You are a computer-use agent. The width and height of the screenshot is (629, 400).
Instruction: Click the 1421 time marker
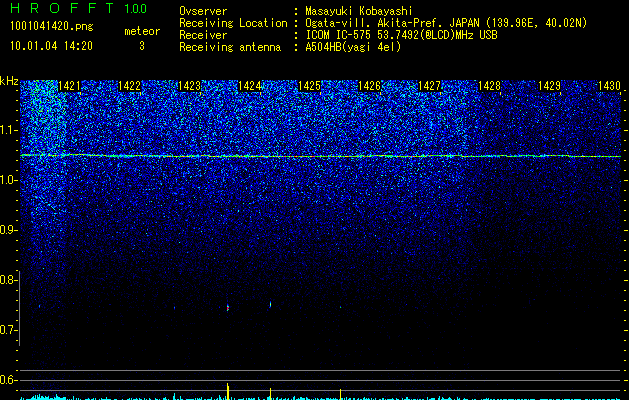(x=69, y=86)
